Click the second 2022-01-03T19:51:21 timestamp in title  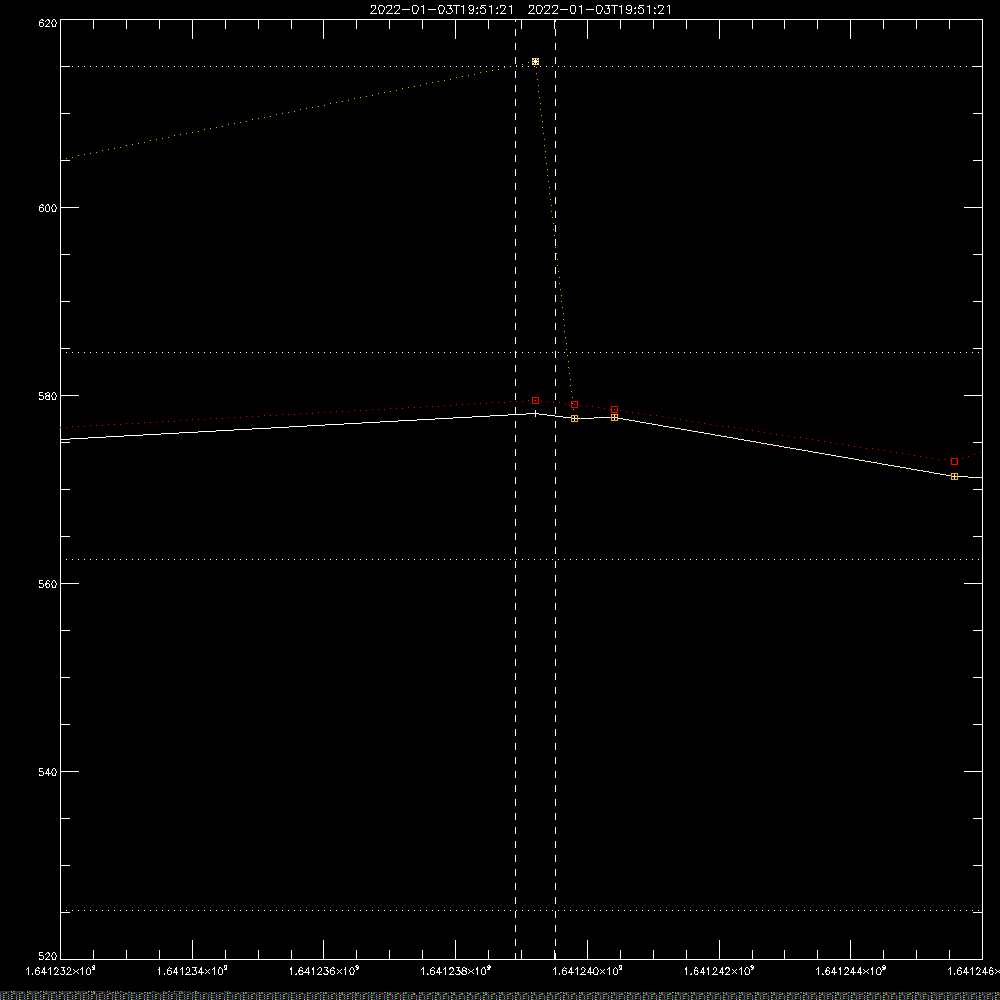(x=599, y=10)
